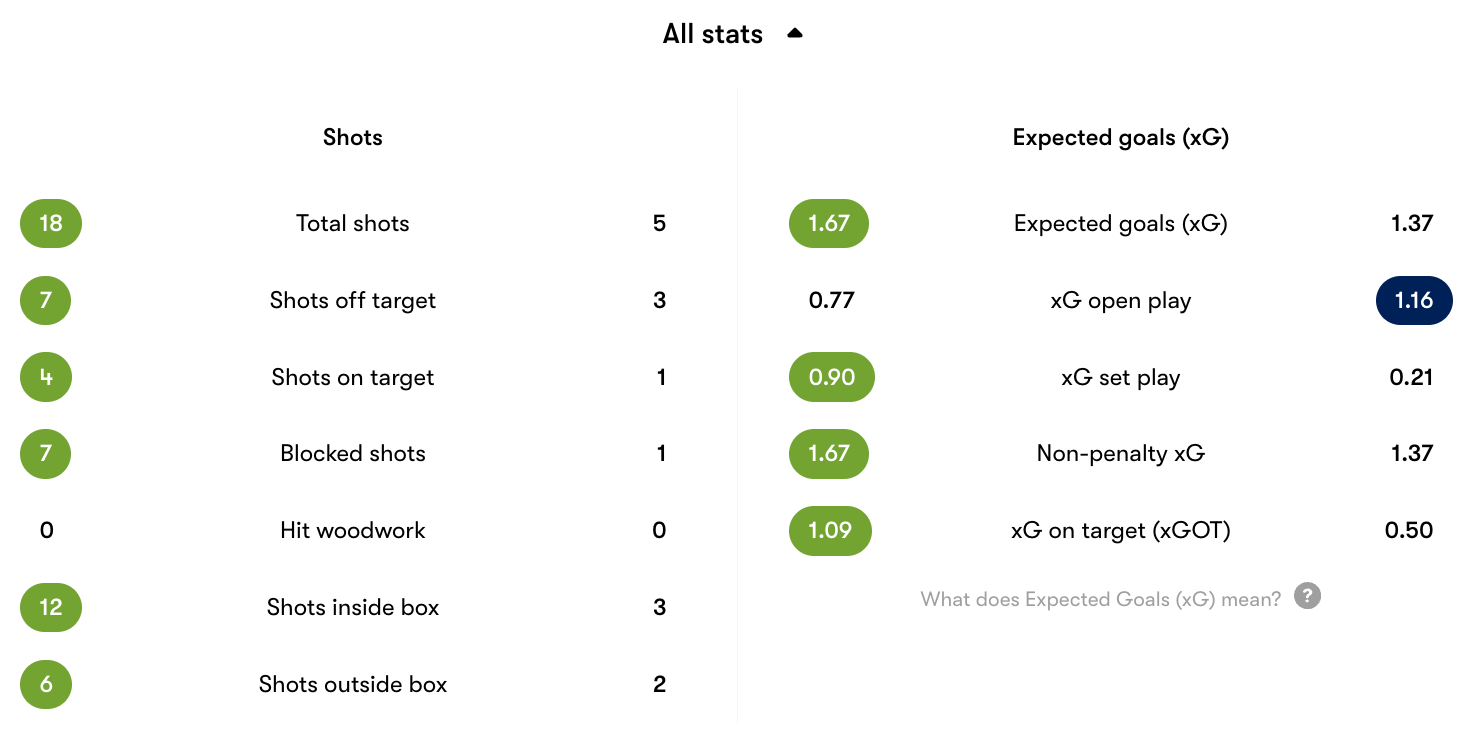Click the Expected goals (xG) section header
The height and width of the screenshot is (754, 1468).
pyautogui.click(x=1120, y=138)
